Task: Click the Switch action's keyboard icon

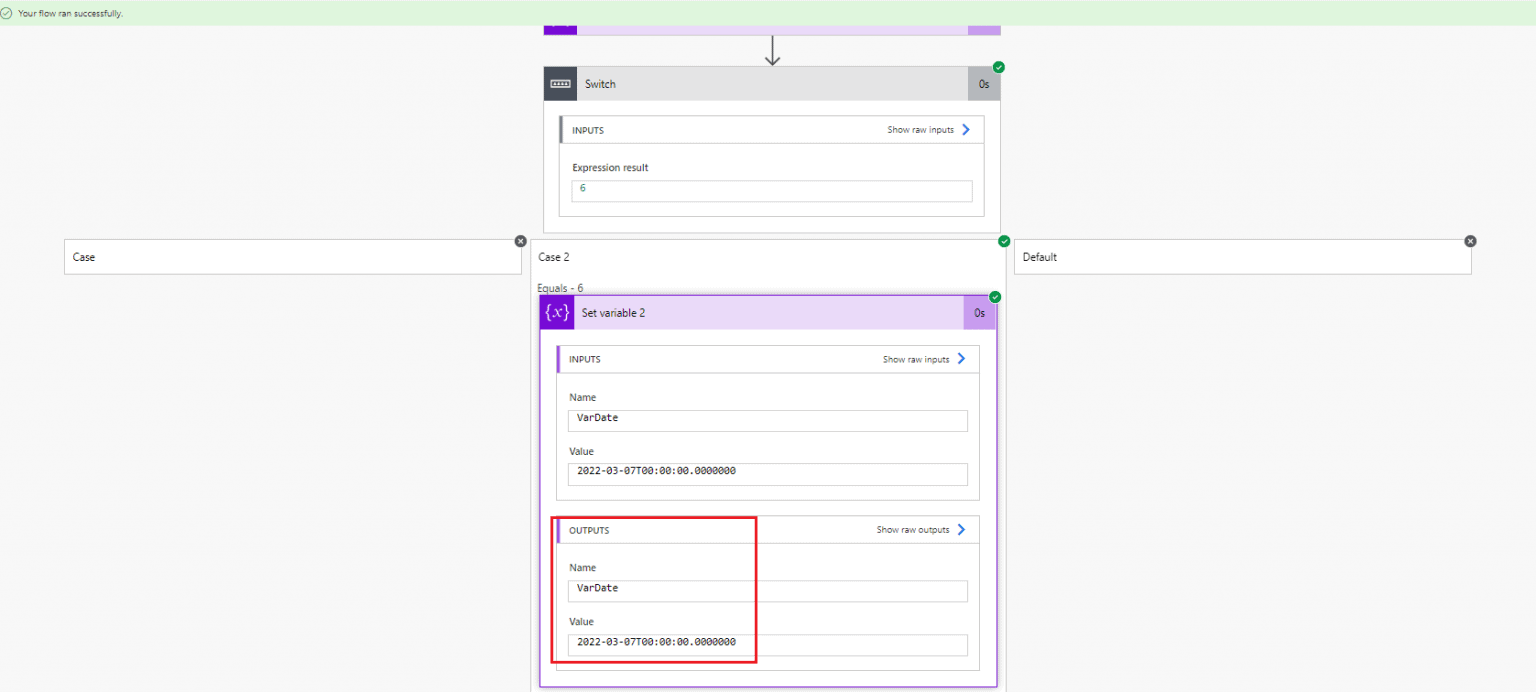Action: click(x=560, y=83)
